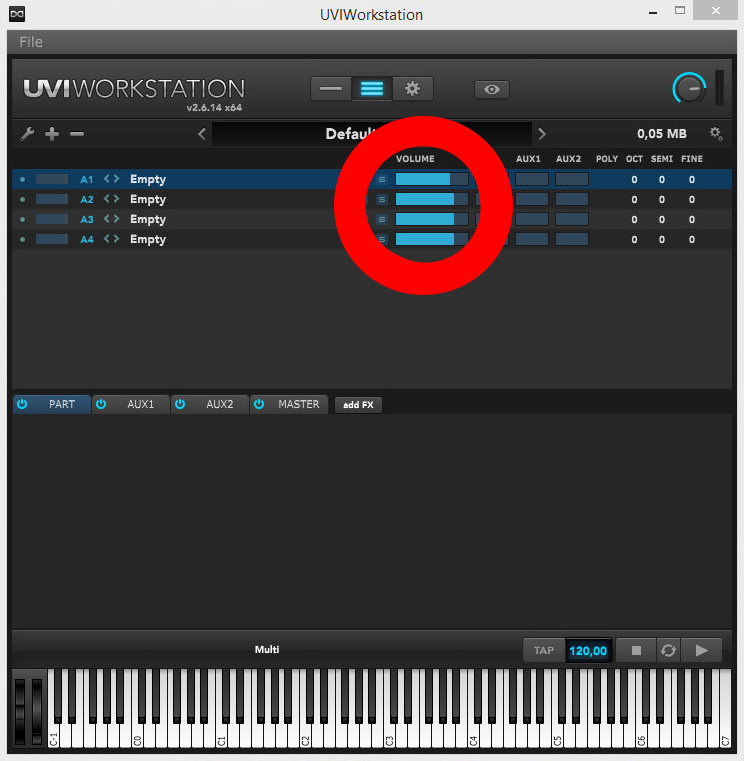Viewport: 744px width, 761px height.
Task: Set A3 AUX1 send level
Action: coord(532,219)
